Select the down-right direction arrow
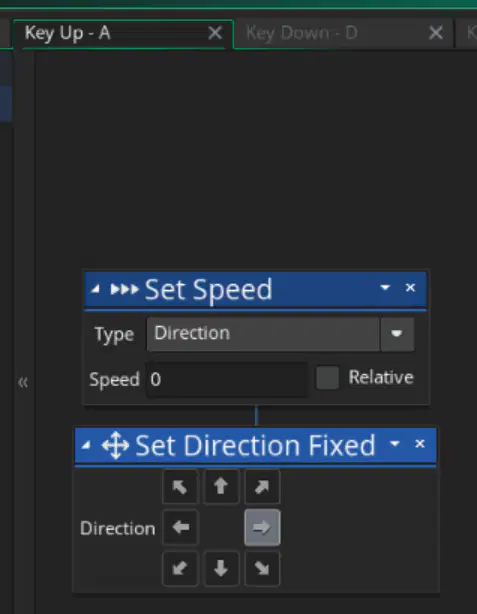This screenshot has width=477, height=614. pyautogui.click(x=262, y=569)
